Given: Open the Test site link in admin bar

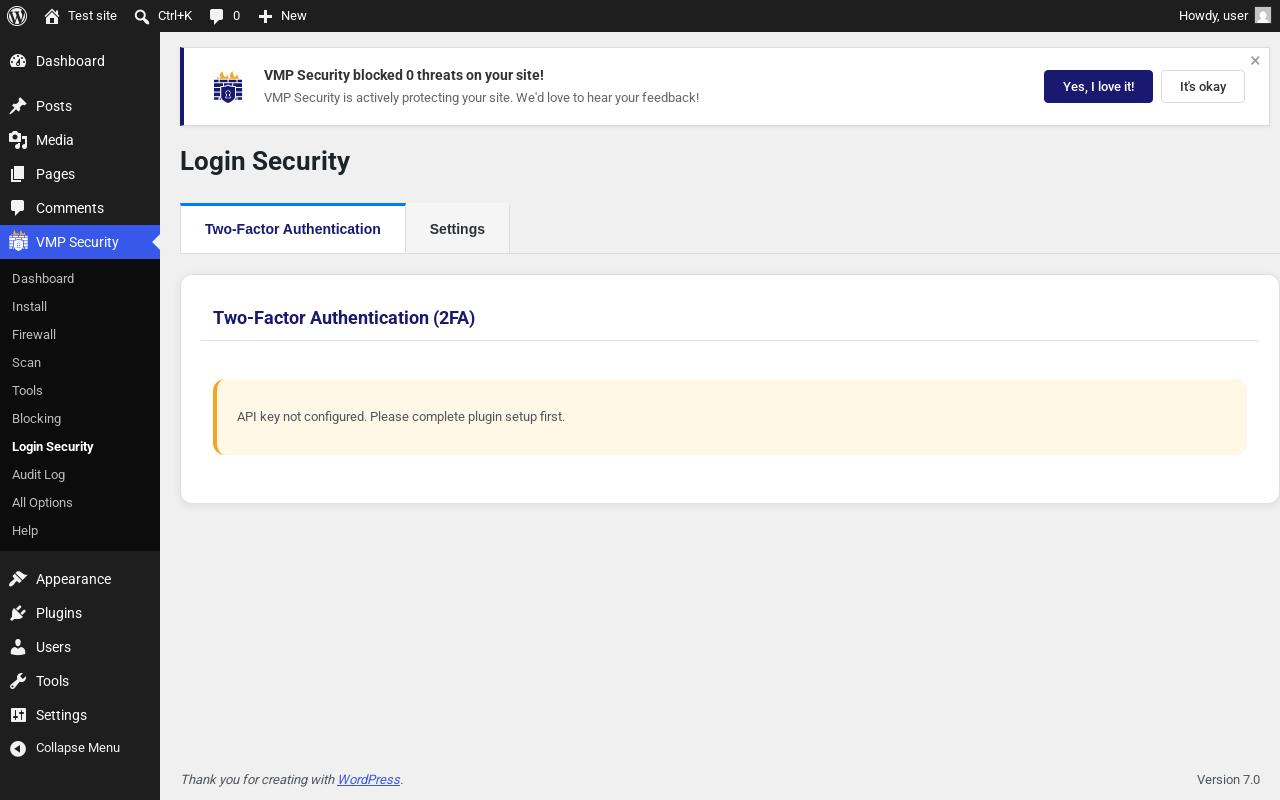Looking at the screenshot, I should click(92, 16).
